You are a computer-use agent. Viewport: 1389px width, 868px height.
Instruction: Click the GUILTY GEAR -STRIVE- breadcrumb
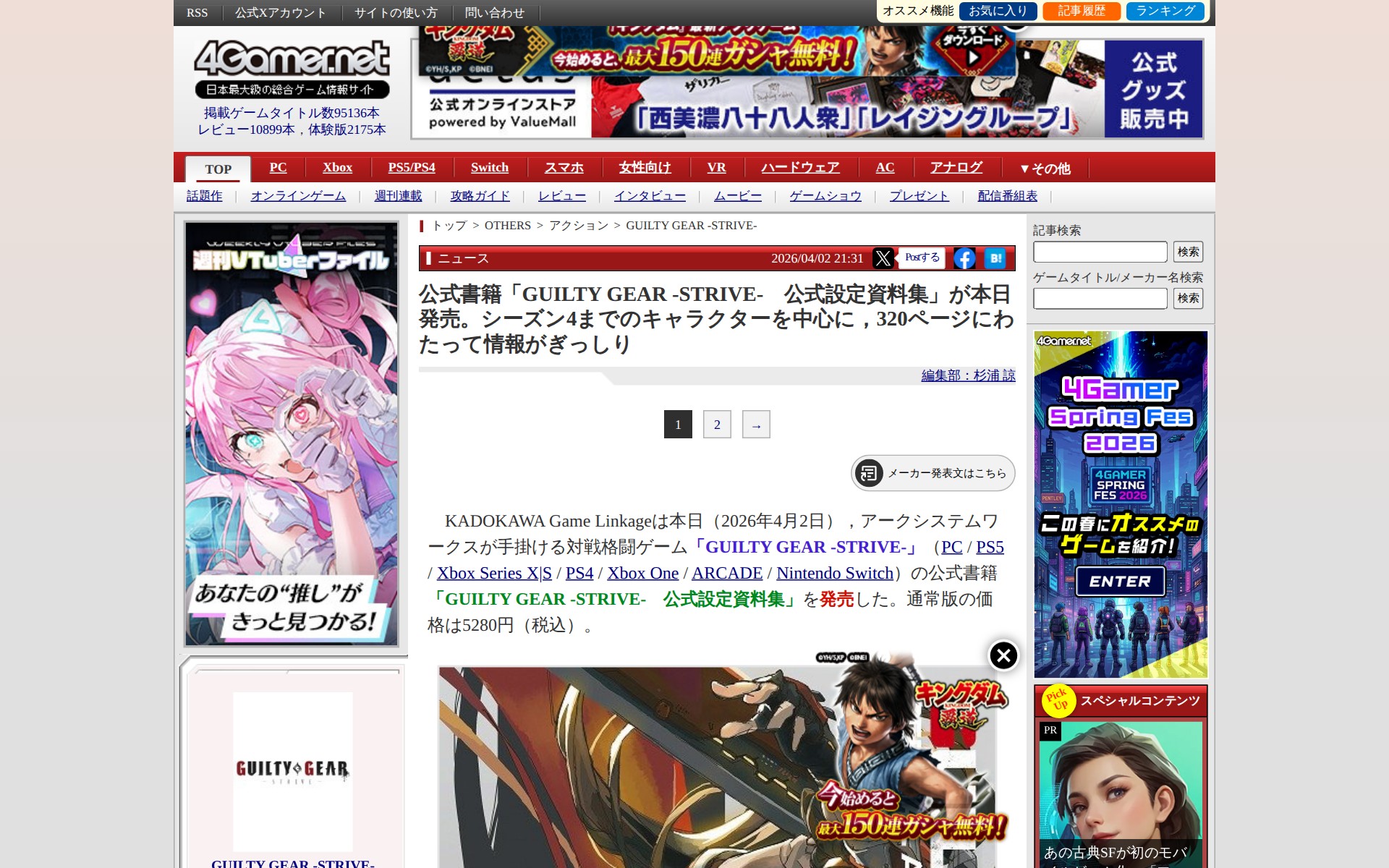[691, 226]
